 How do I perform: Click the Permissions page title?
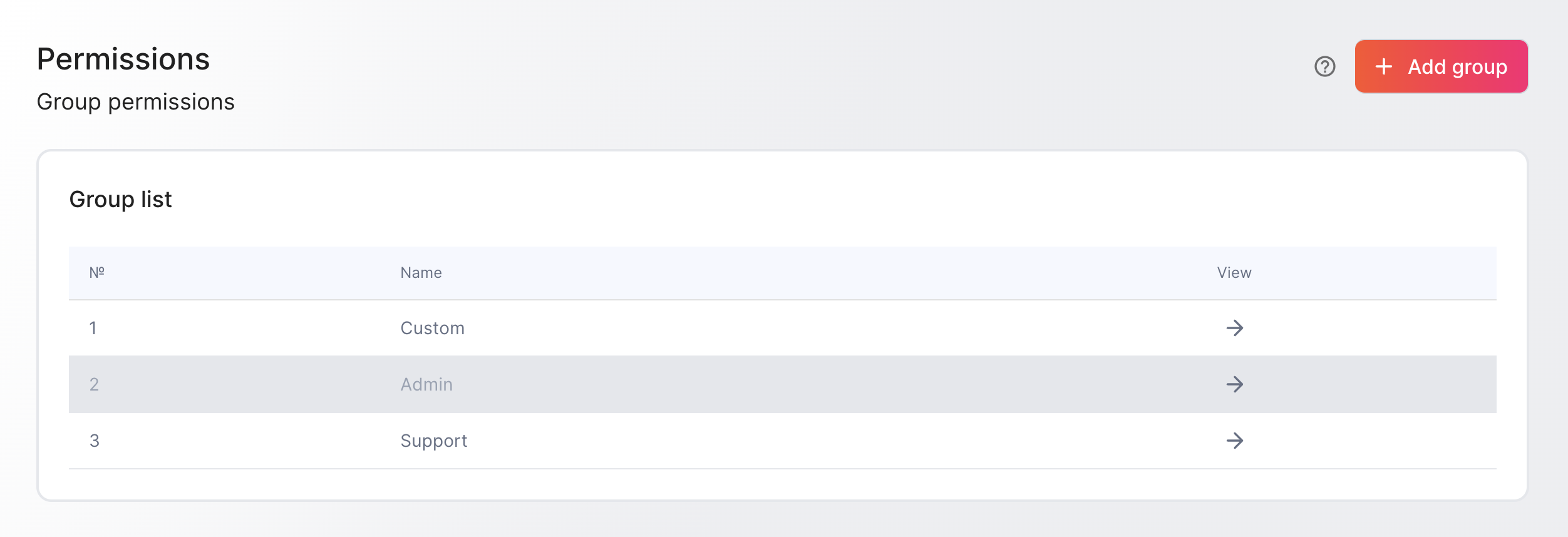click(123, 59)
